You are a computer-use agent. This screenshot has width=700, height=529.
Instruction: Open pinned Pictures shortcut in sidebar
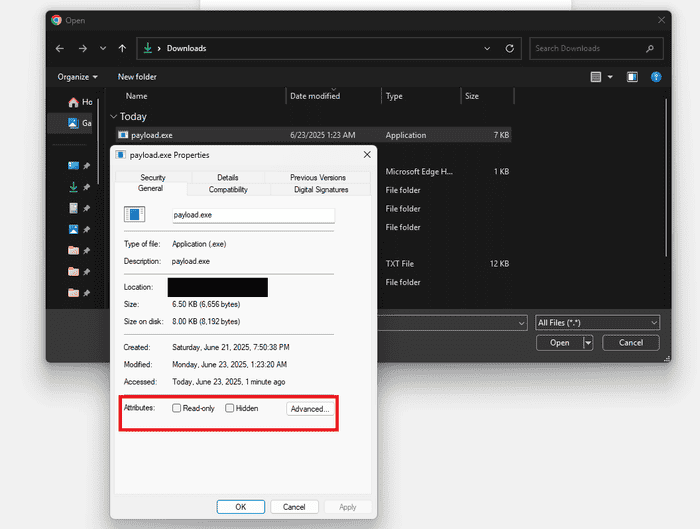(x=73, y=229)
